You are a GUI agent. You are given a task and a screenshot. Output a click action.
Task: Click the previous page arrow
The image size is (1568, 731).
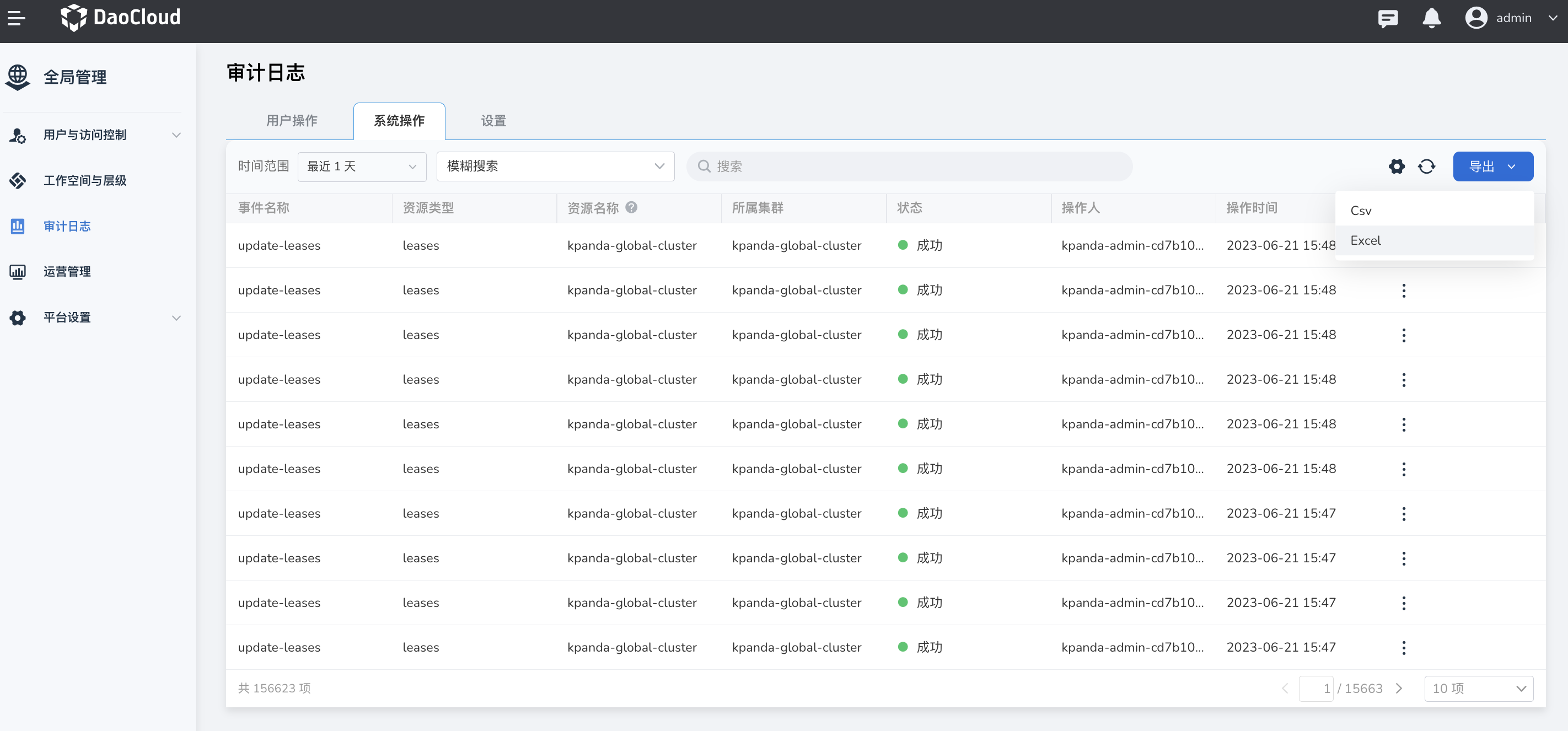(1285, 689)
